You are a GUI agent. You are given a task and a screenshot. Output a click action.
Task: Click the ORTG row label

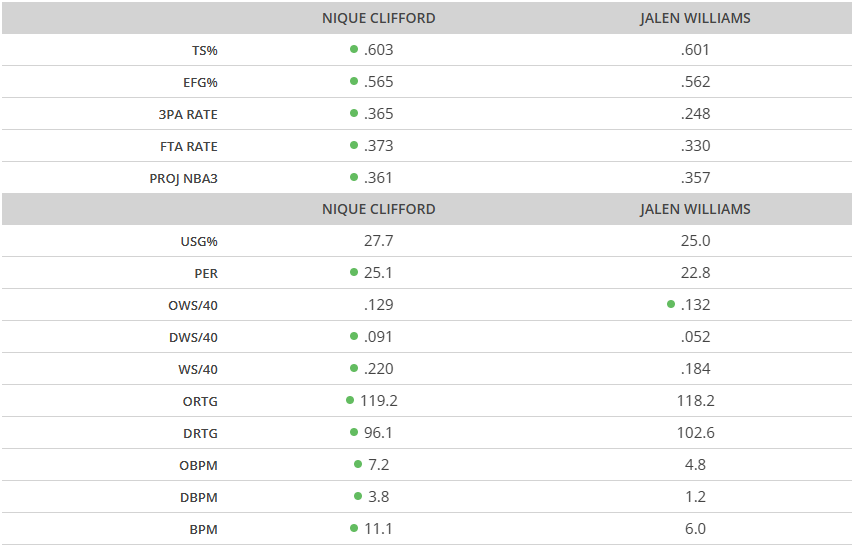coord(200,402)
